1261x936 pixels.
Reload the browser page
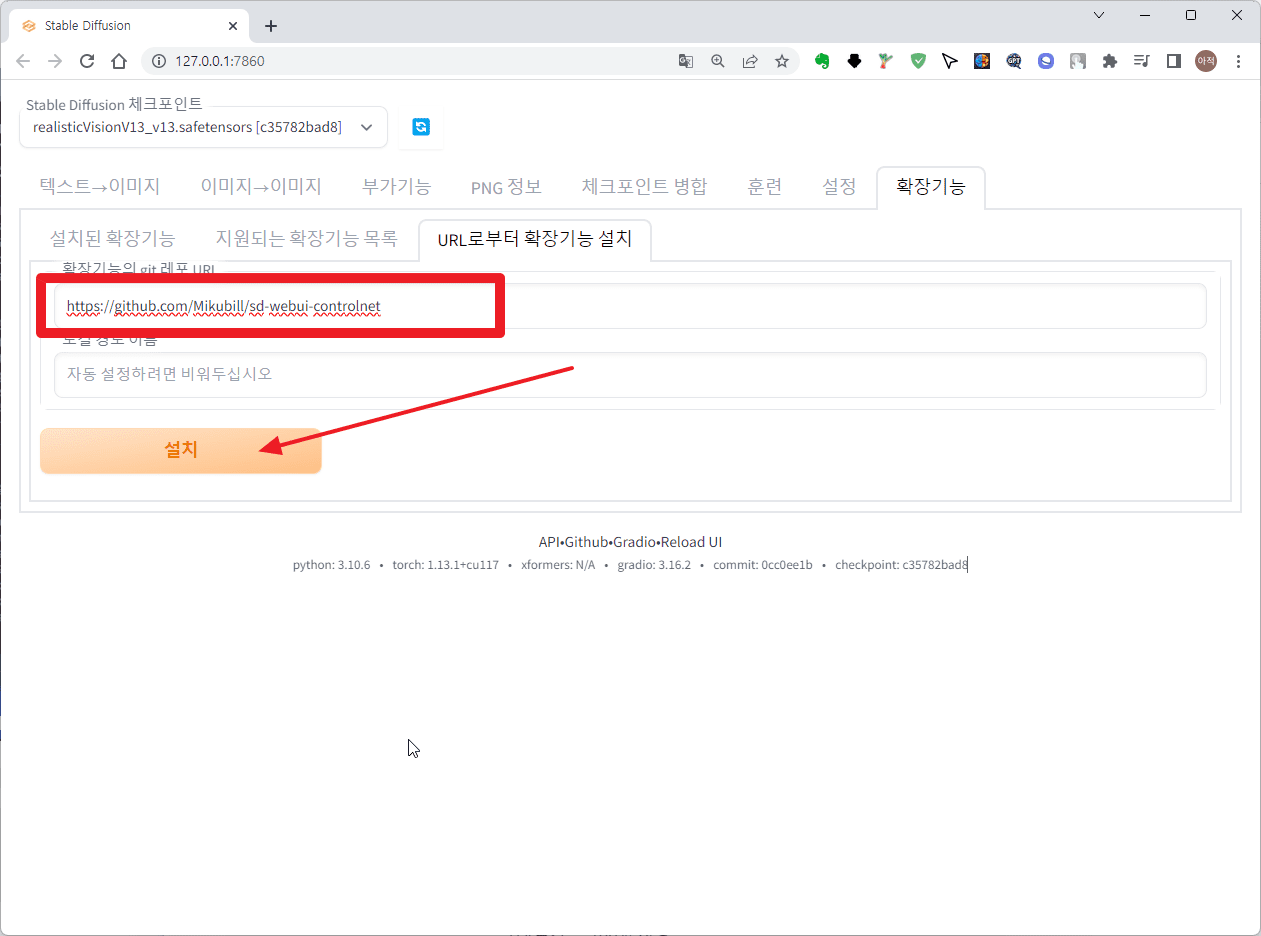pos(87,61)
